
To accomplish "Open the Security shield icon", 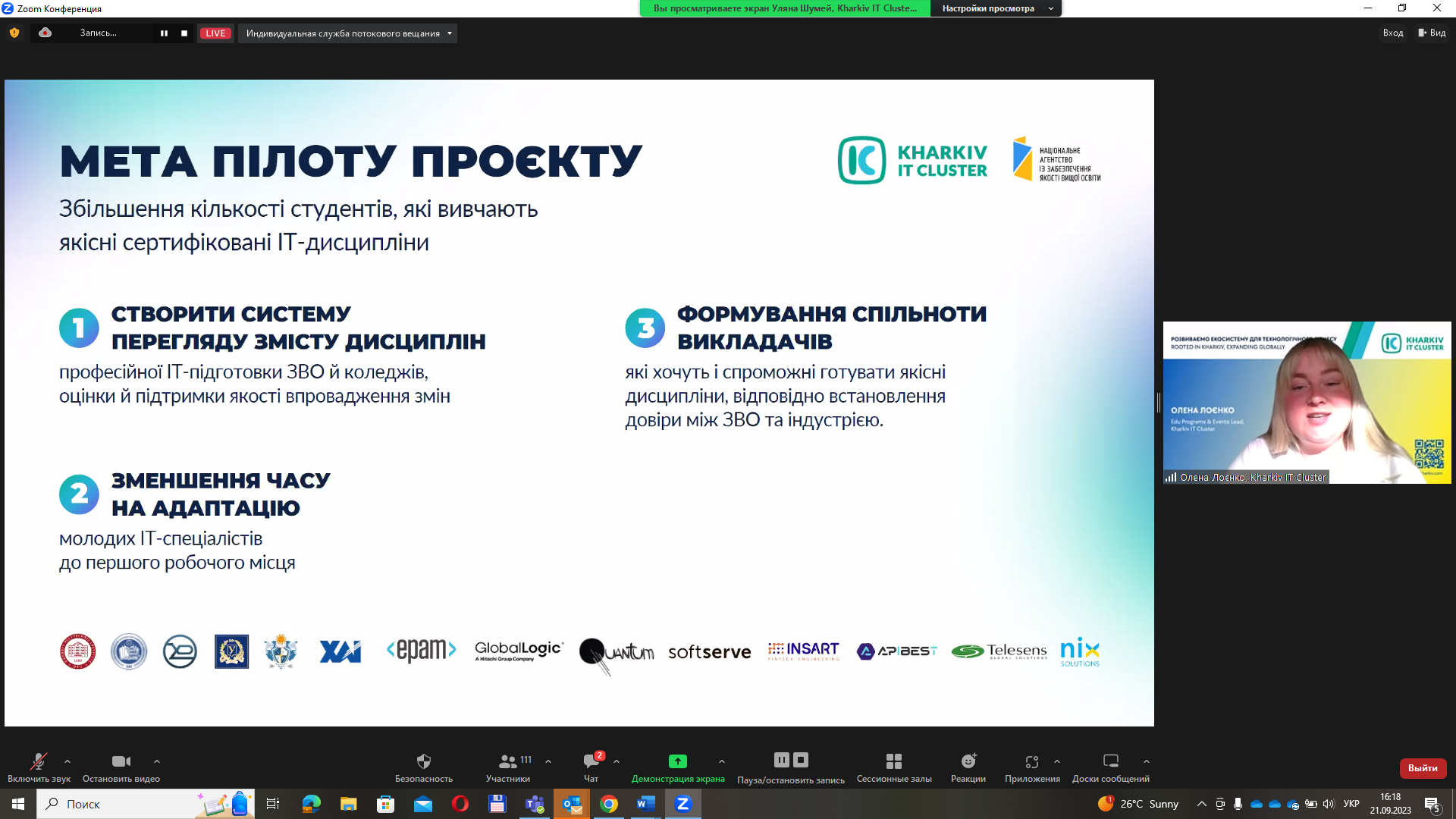I will point(423,761).
